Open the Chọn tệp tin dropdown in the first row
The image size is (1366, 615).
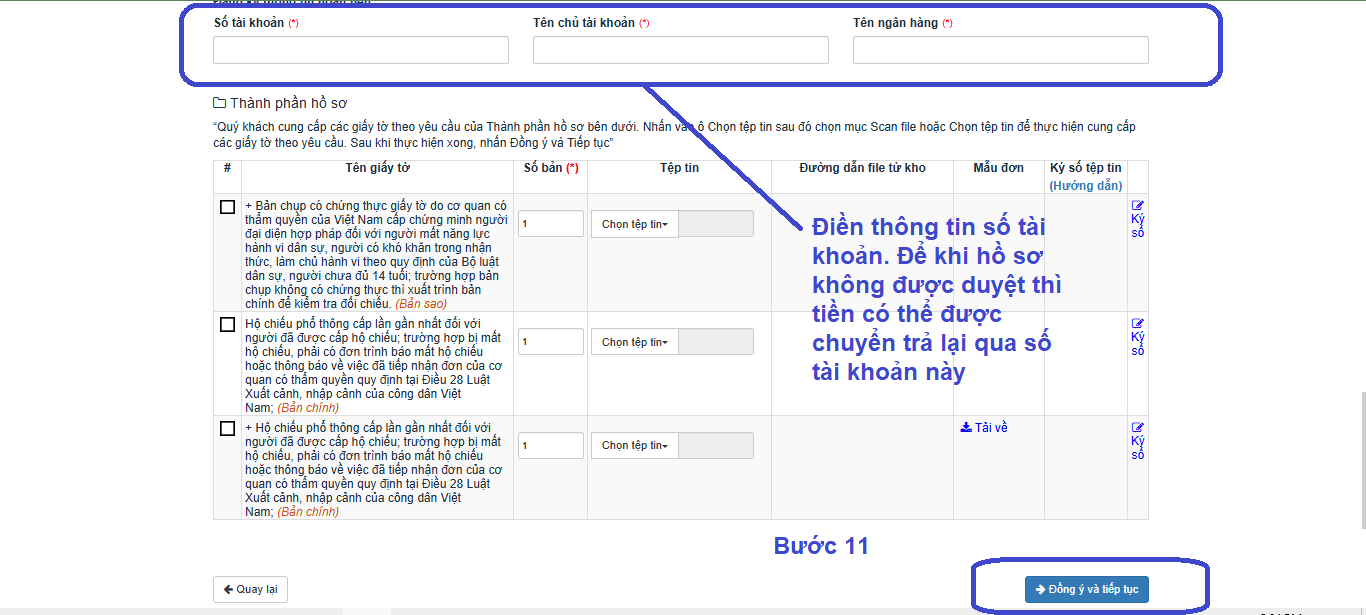point(635,224)
